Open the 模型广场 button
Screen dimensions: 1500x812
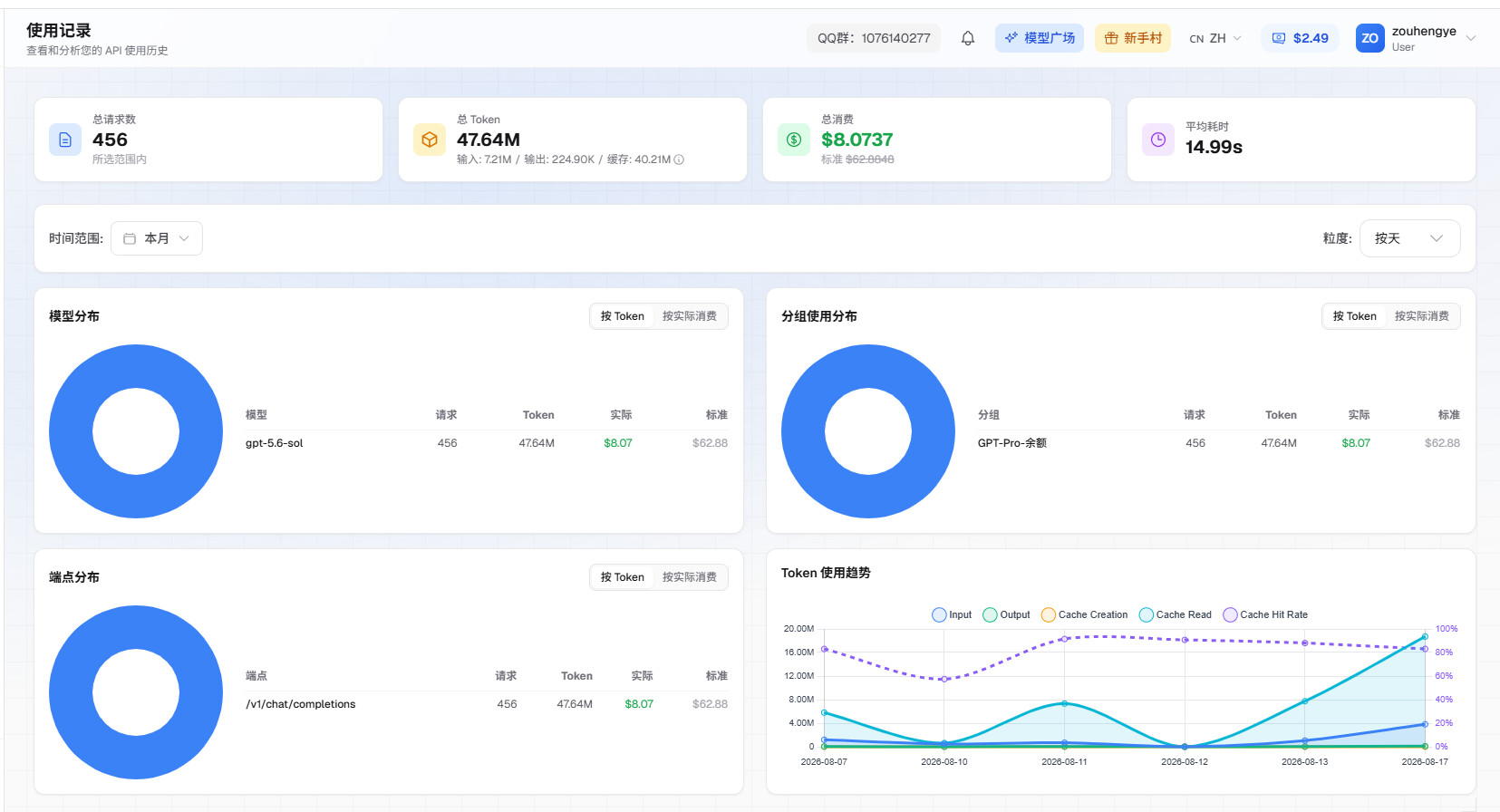coord(1040,38)
